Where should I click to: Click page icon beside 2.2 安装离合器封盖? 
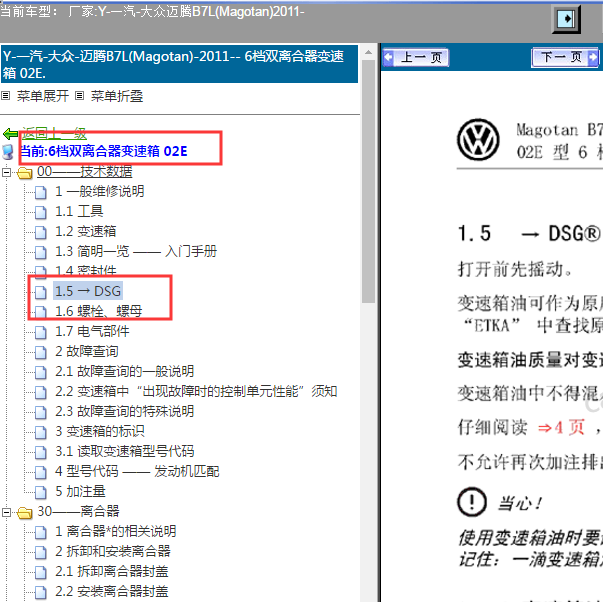(41, 592)
